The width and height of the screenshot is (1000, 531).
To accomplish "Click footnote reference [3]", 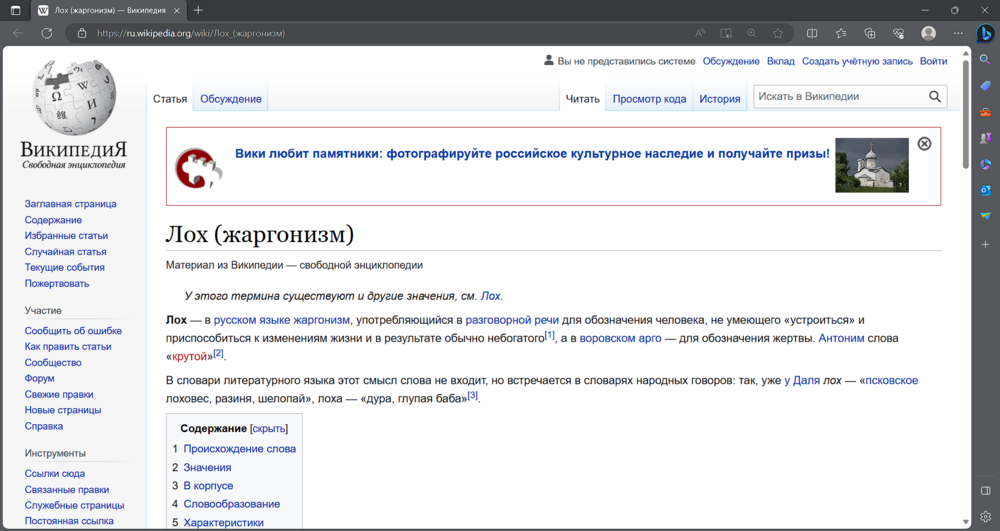I will pyautogui.click(x=473, y=395).
